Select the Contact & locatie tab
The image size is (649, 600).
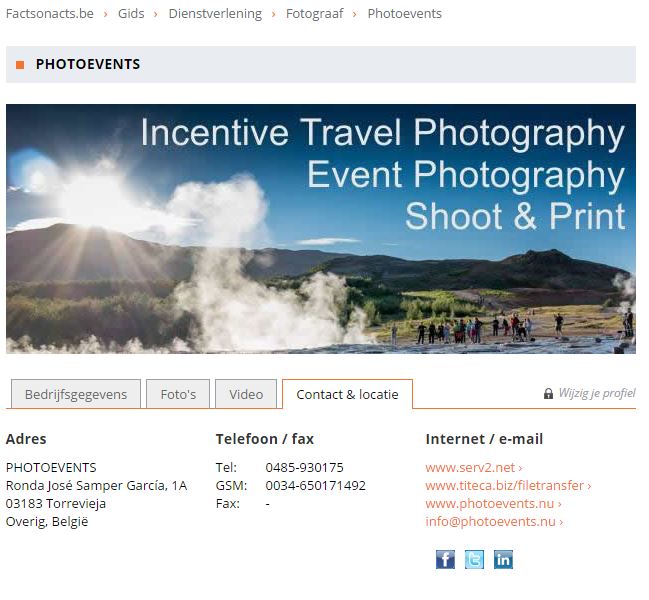tap(347, 394)
